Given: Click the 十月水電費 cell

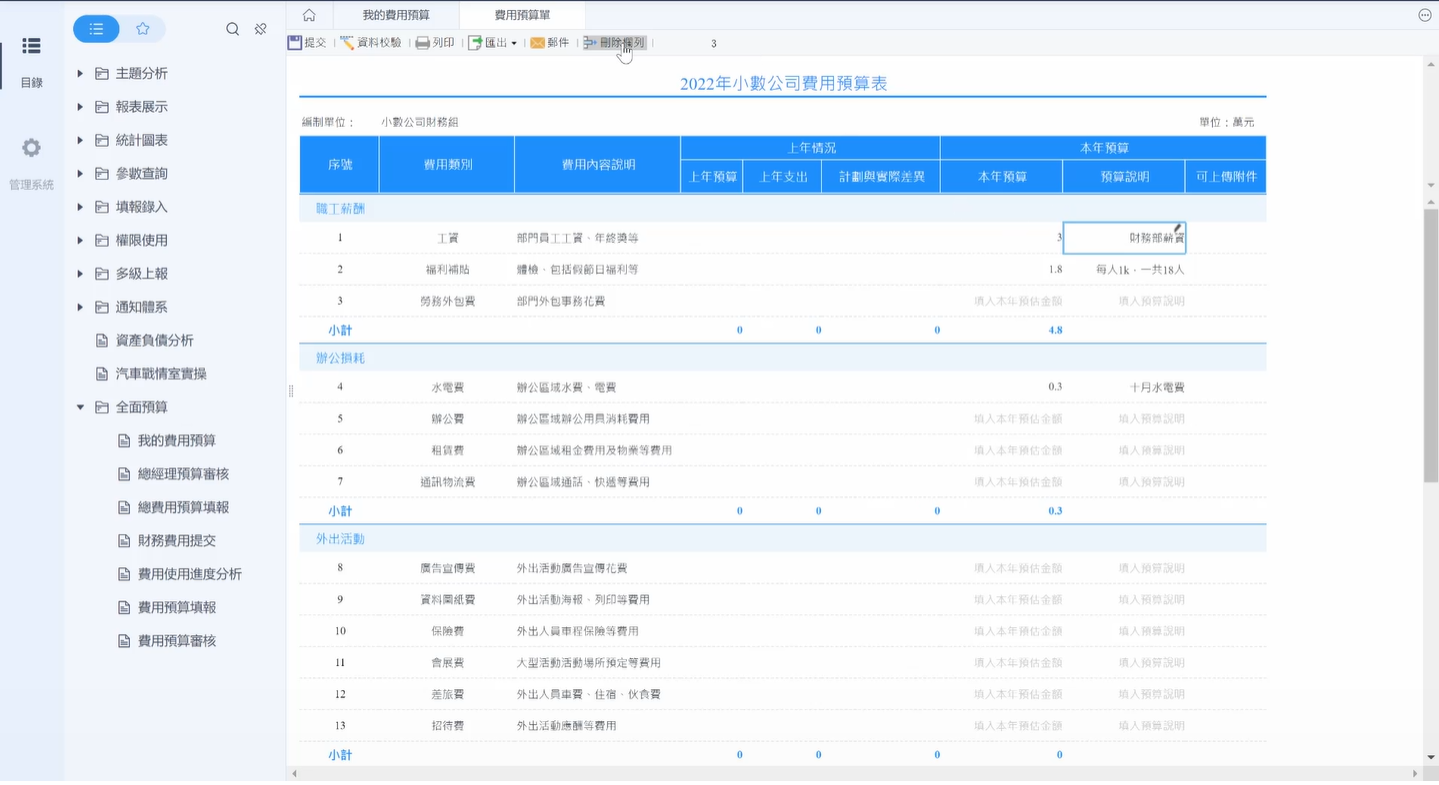Looking at the screenshot, I should [x=1124, y=387].
